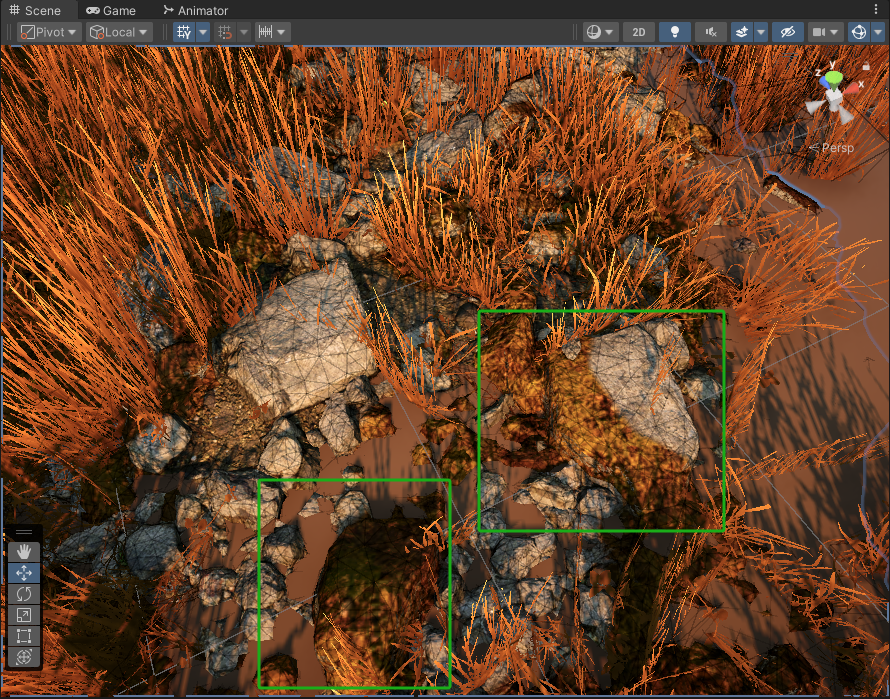
Task: Open the Local handle rotation dropdown
Action: 119,32
